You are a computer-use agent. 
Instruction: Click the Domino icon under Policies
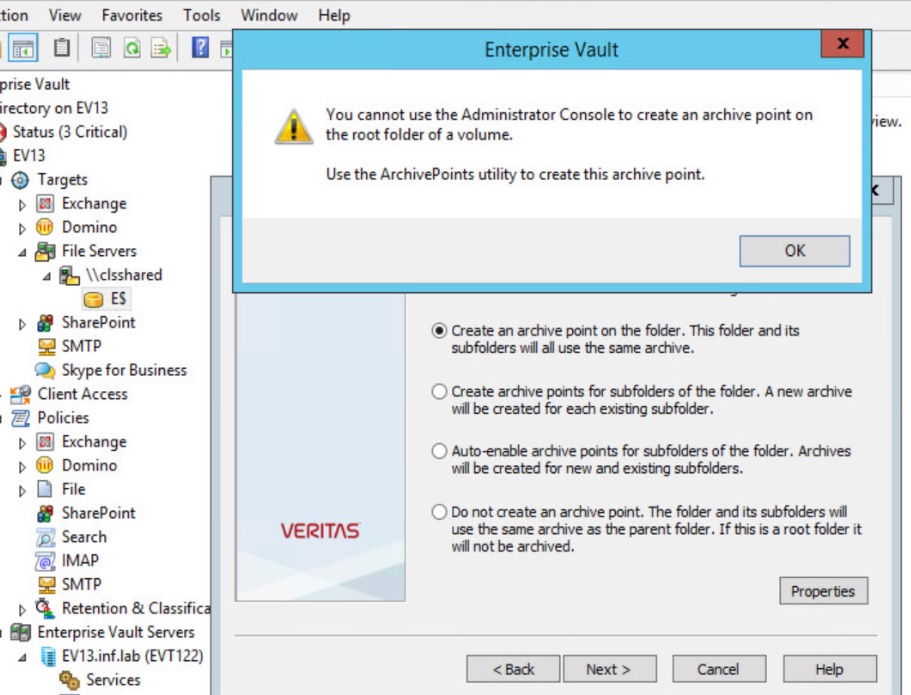pyautogui.click(x=45, y=465)
